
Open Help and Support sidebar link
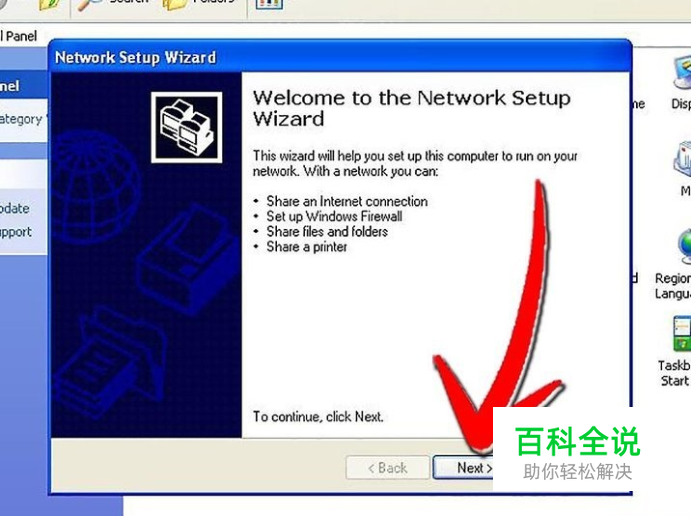coord(16,232)
